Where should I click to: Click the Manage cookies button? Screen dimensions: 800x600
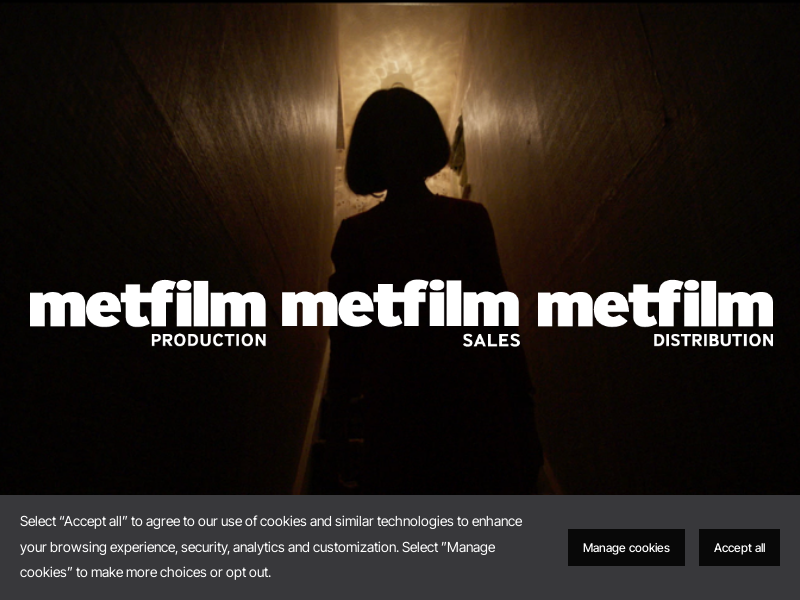(626, 547)
